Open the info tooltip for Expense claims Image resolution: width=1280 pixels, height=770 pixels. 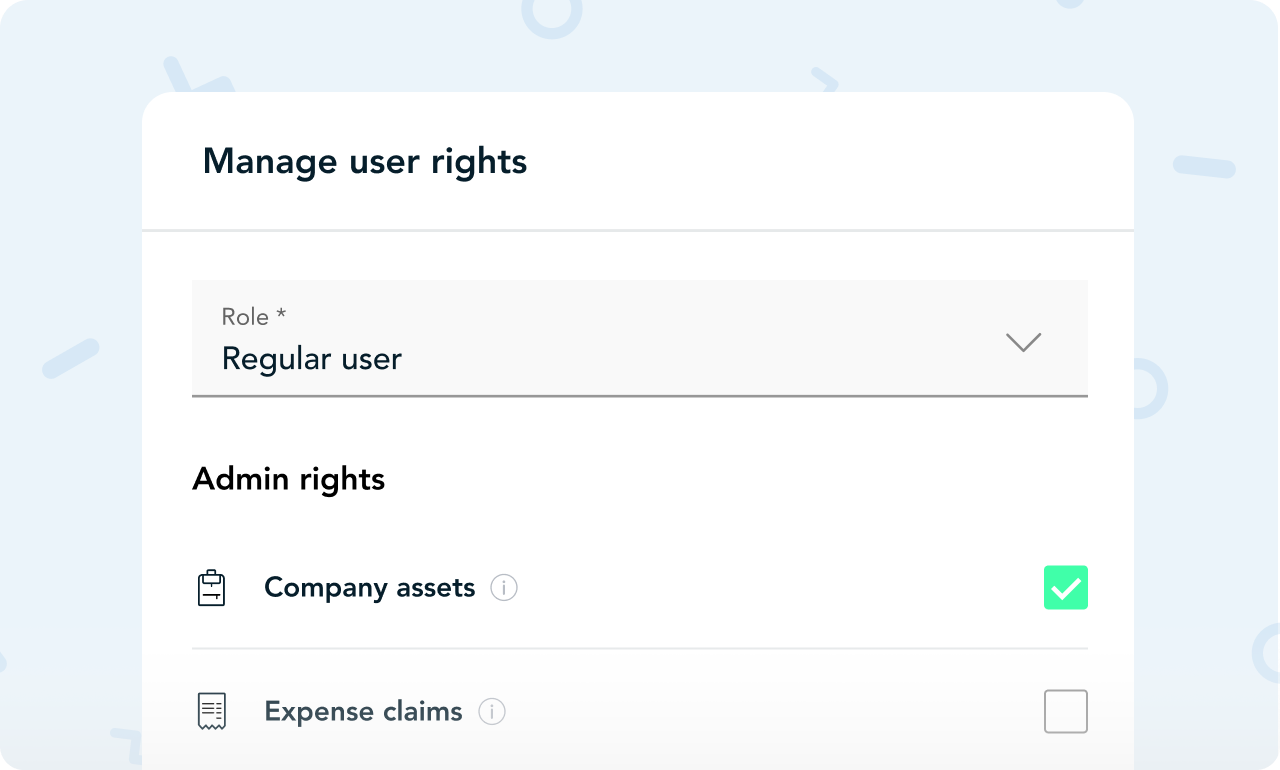(x=491, y=711)
